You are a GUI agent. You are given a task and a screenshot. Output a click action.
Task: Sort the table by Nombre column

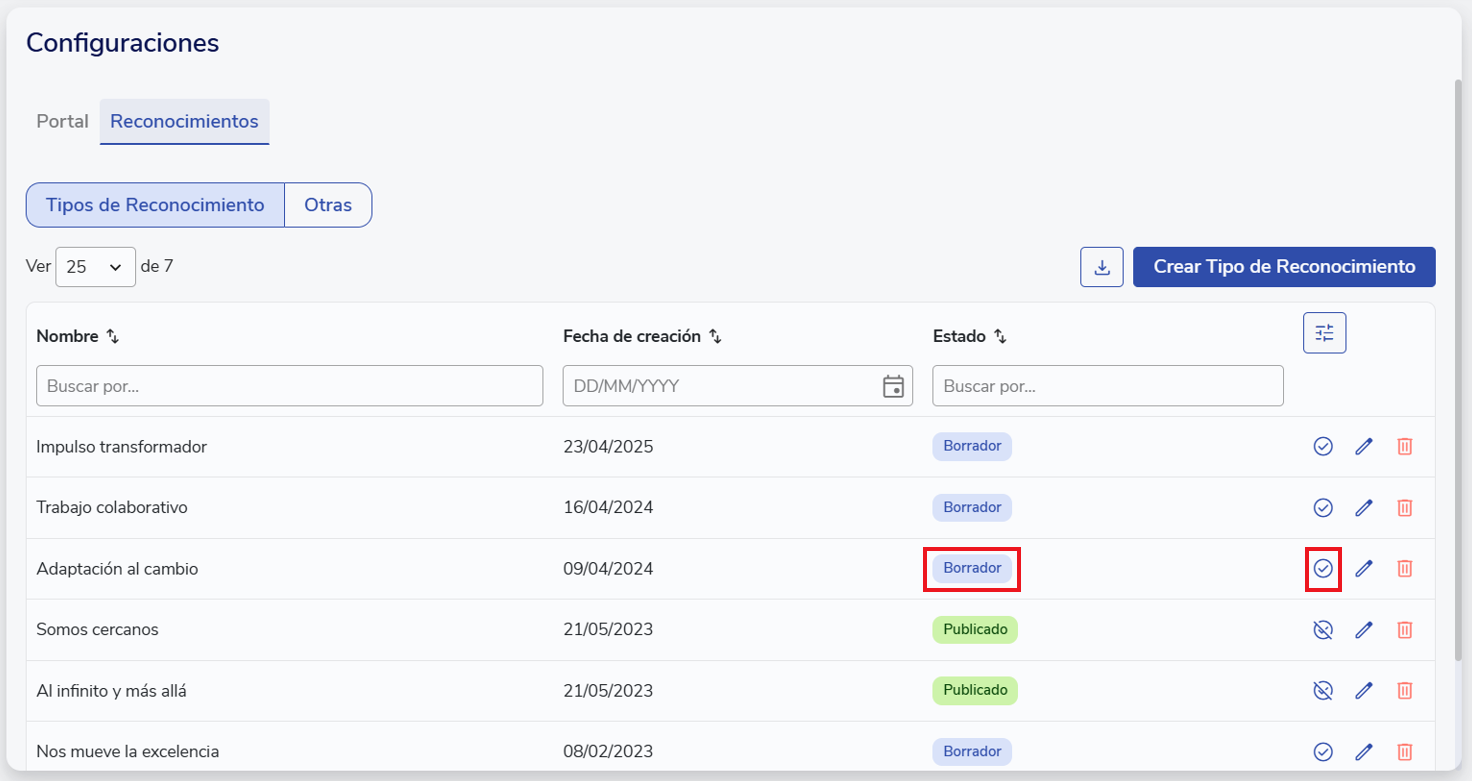tap(113, 337)
